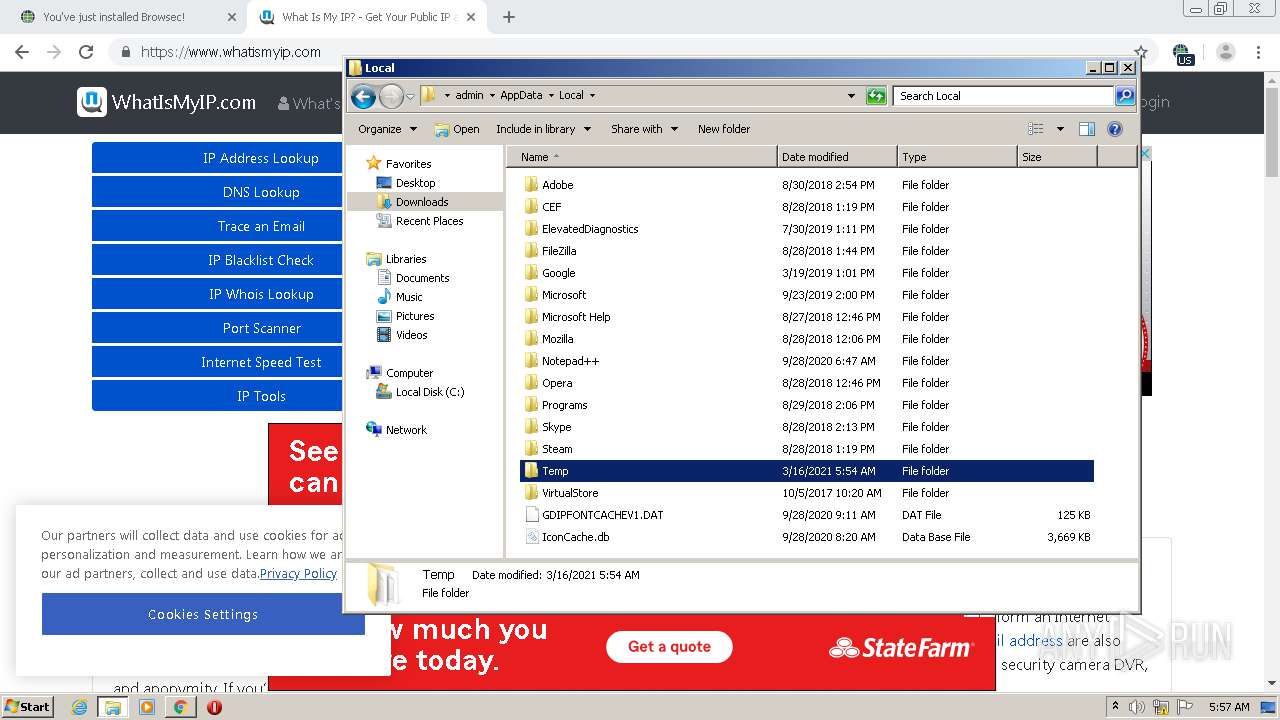Open Windows Explorer taskbar icon
The image size is (1280, 720).
(113, 707)
